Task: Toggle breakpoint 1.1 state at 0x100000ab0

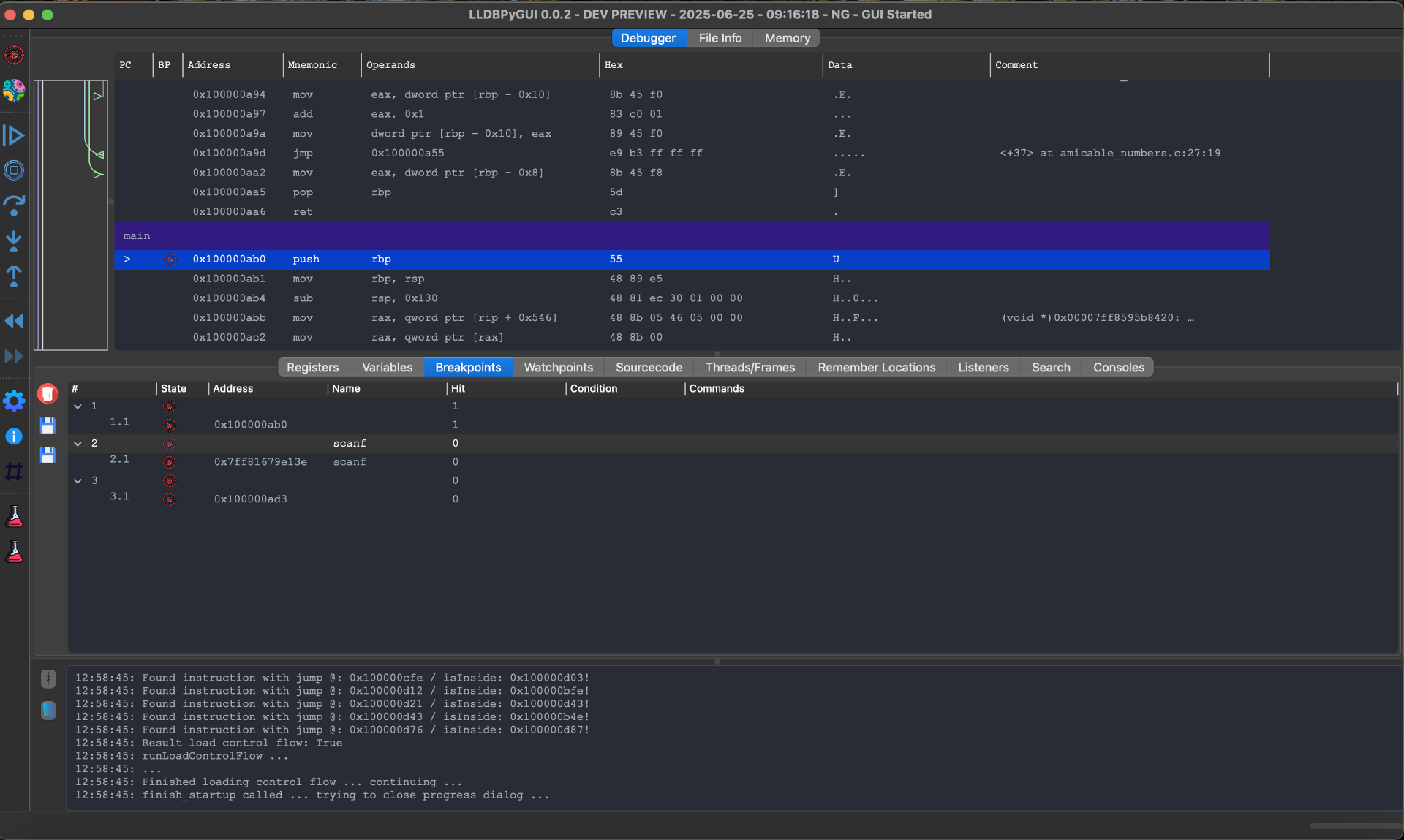Action: click(169, 425)
